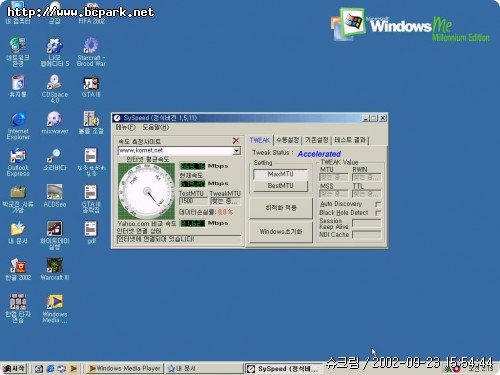Screen dimensions: 500x375
Task: Click the red X beside speed test site
Action: 236,140
